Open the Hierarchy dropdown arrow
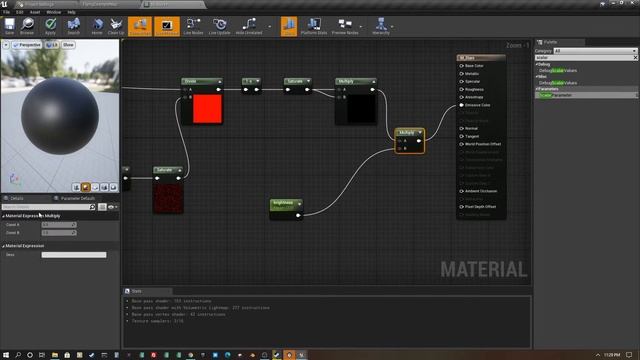Image resolution: width=640 pixels, height=360 pixels. tap(392, 27)
